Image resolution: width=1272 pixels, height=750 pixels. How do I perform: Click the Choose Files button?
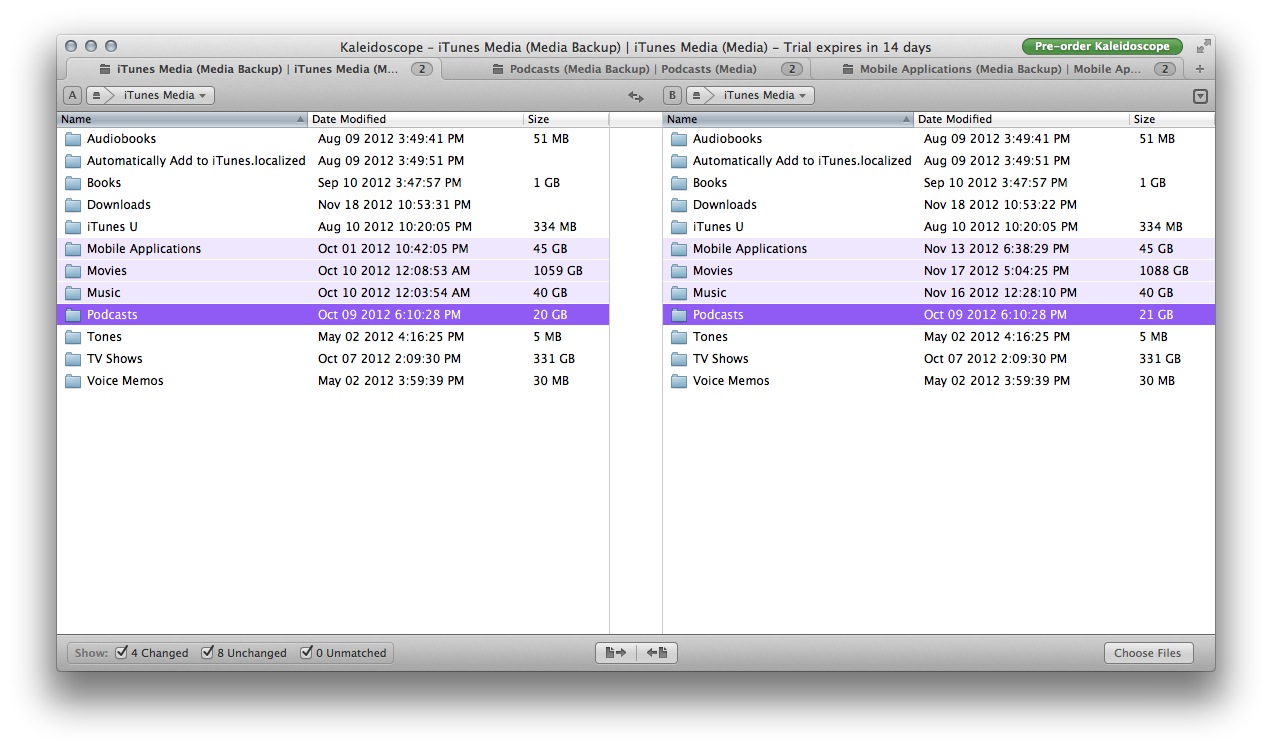(1148, 653)
